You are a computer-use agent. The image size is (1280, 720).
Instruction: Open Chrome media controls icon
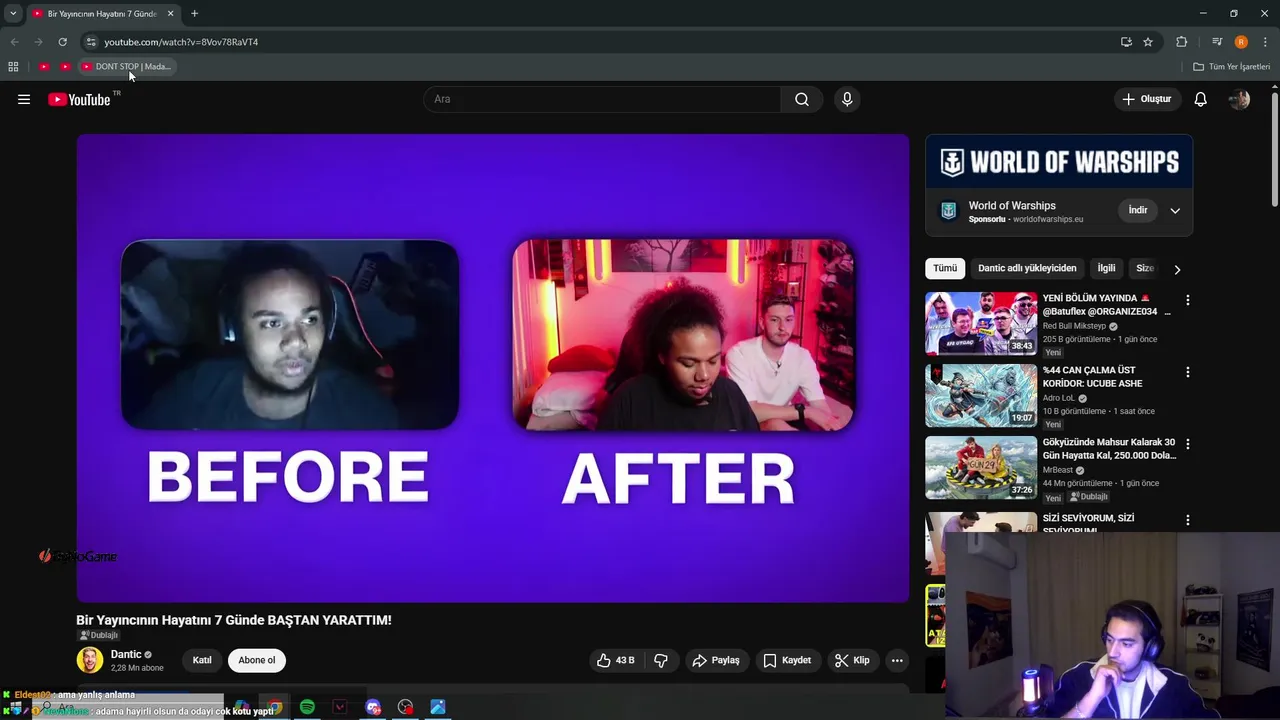(x=1217, y=42)
